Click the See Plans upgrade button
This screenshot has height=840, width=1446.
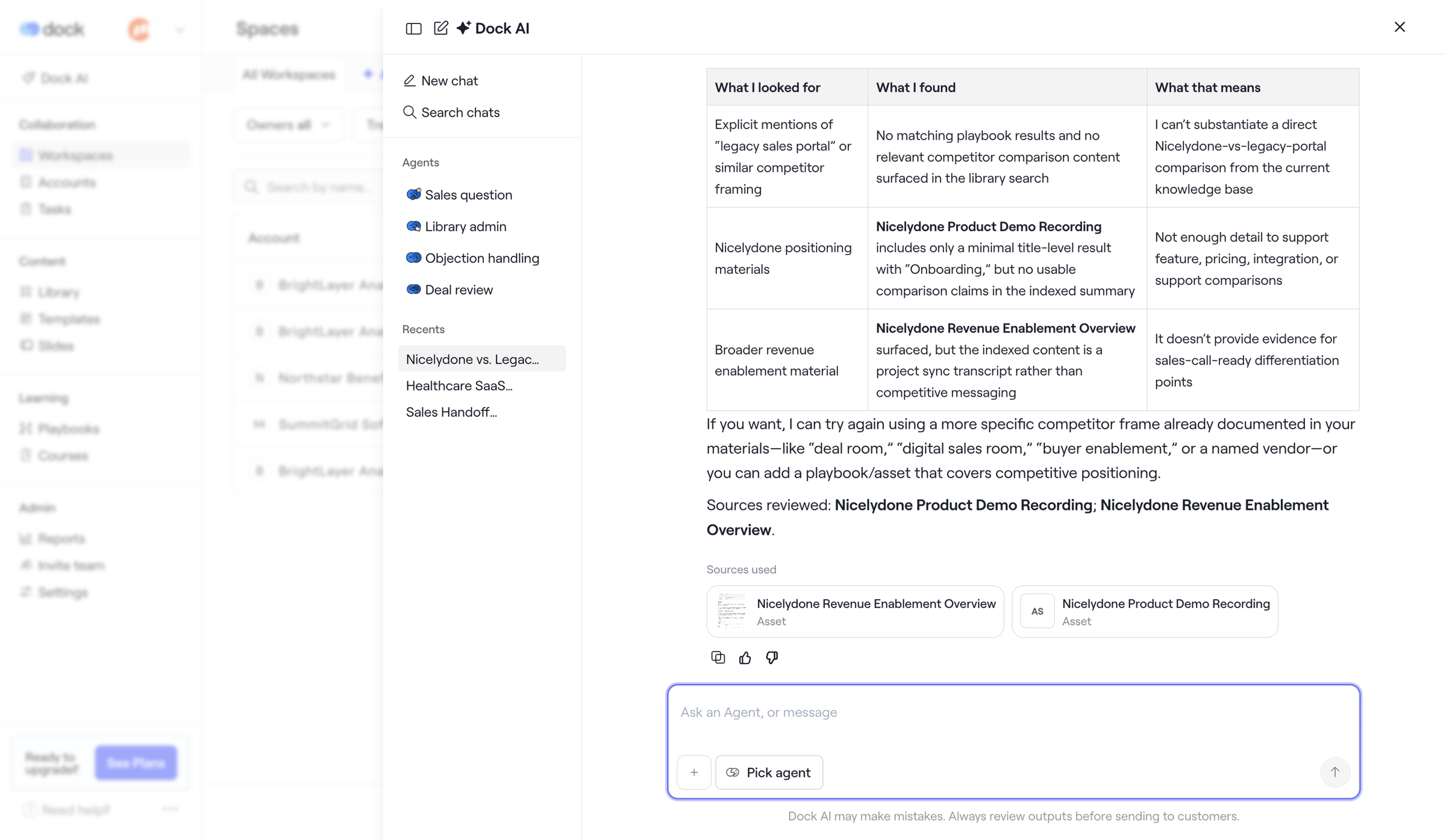pyautogui.click(x=136, y=763)
